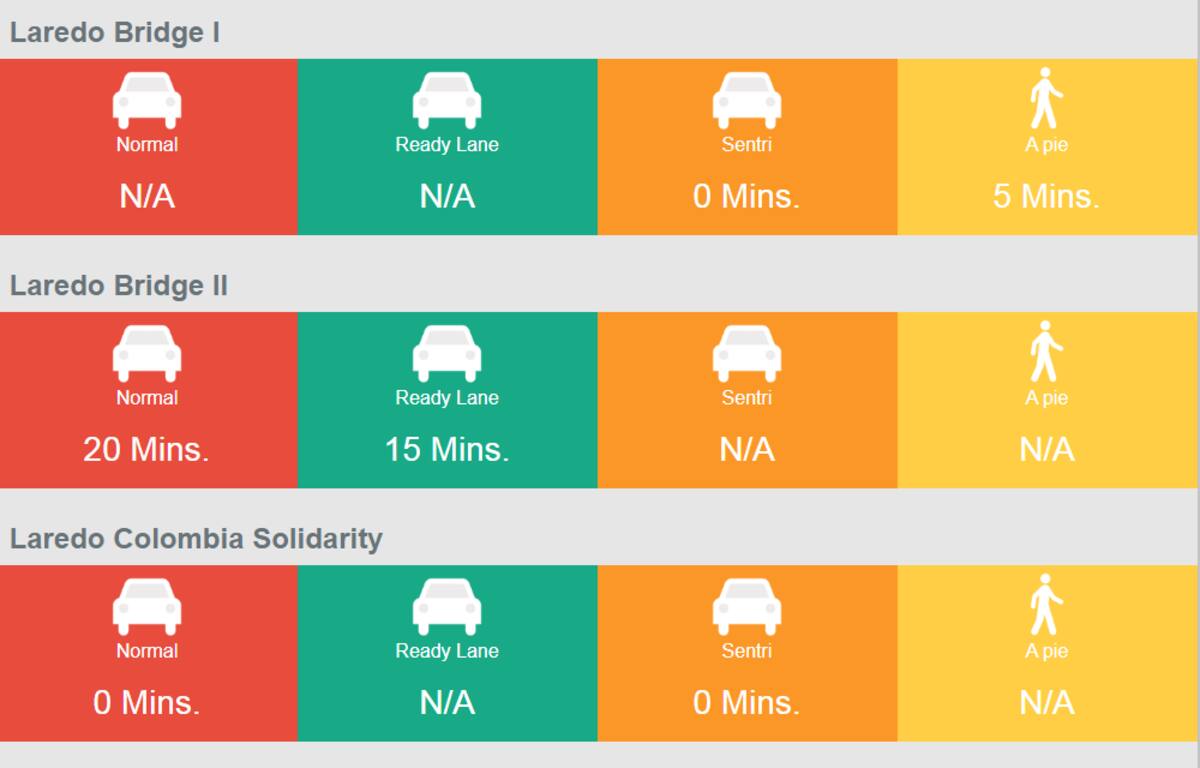Select the Ready Lane car icon under Laredo Bridge I
The height and width of the screenshot is (768, 1200).
(447, 100)
